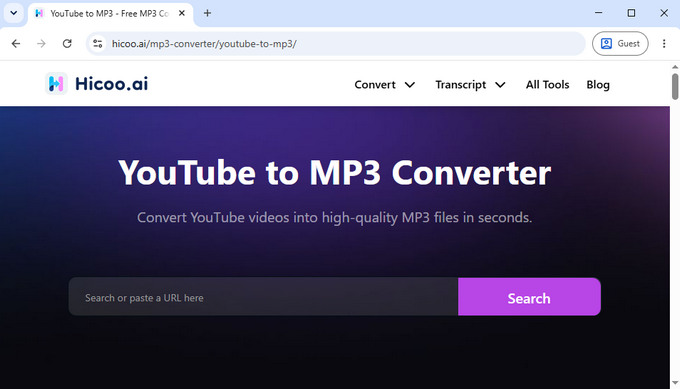Click the YouTube to MP3 Converter heading
Screen dimensions: 680x389
(334, 173)
